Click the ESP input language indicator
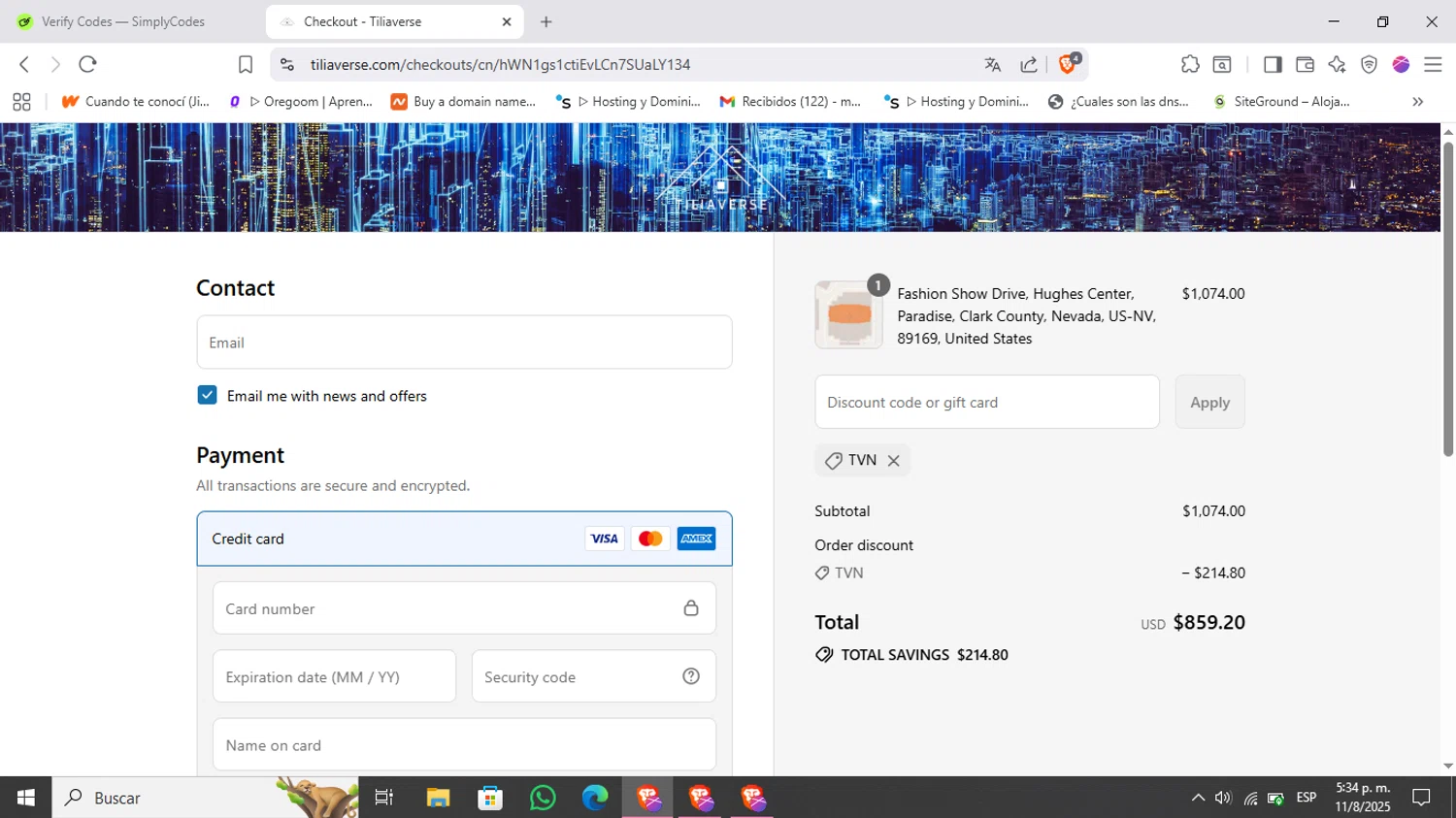This screenshot has height=818, width=1456. (1307, 798)
